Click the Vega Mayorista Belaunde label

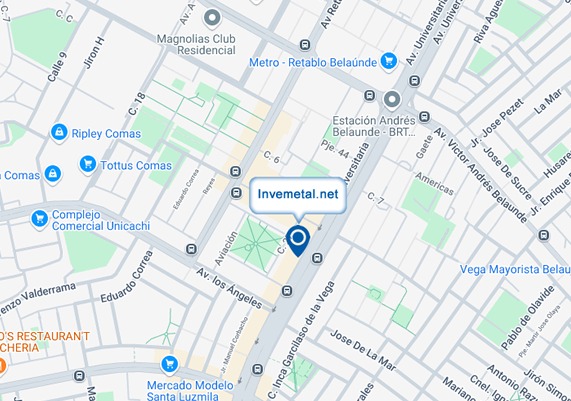tap(515, 270)
